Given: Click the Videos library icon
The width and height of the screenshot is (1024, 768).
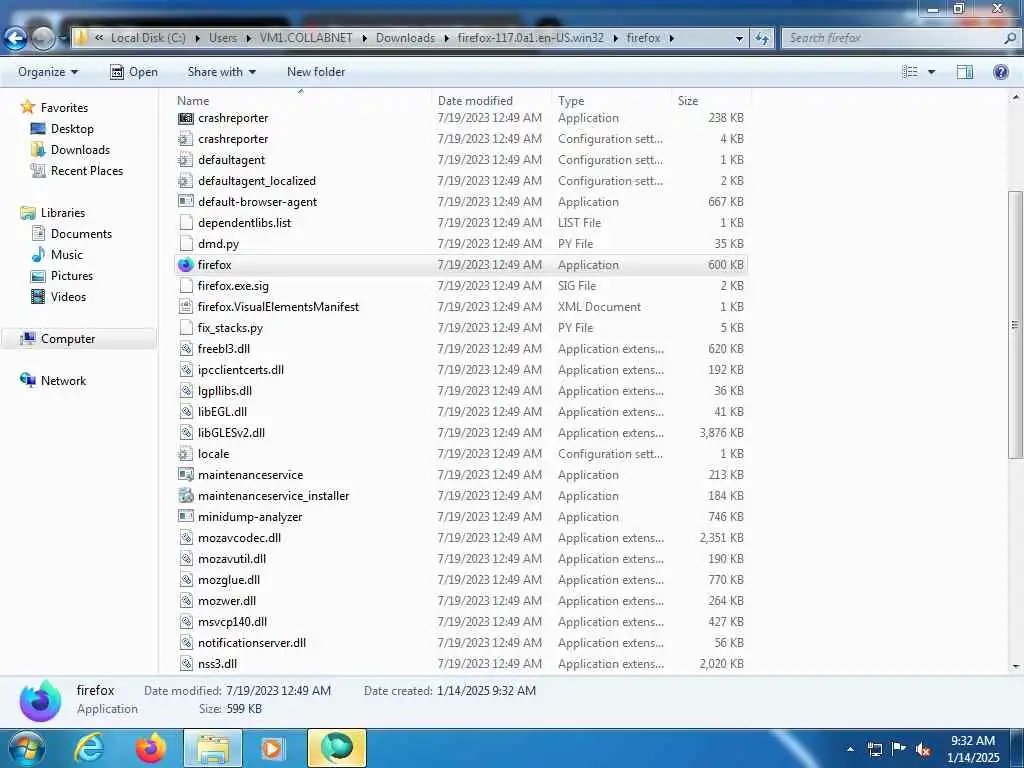Looking at the screenshot, I should [38, 296].
